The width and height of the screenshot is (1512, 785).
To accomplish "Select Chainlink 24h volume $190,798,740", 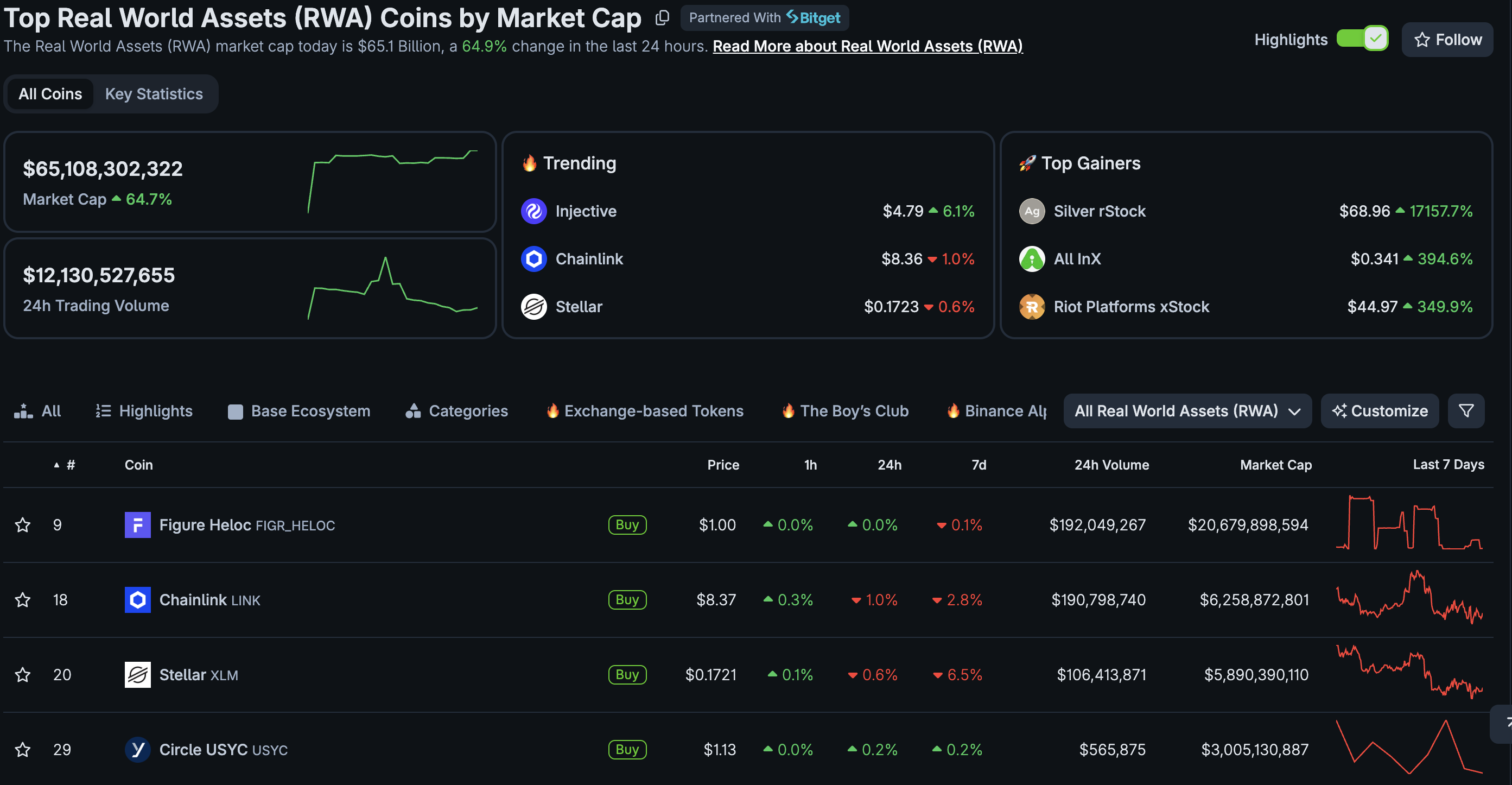I will click(x=1098, y=600).
